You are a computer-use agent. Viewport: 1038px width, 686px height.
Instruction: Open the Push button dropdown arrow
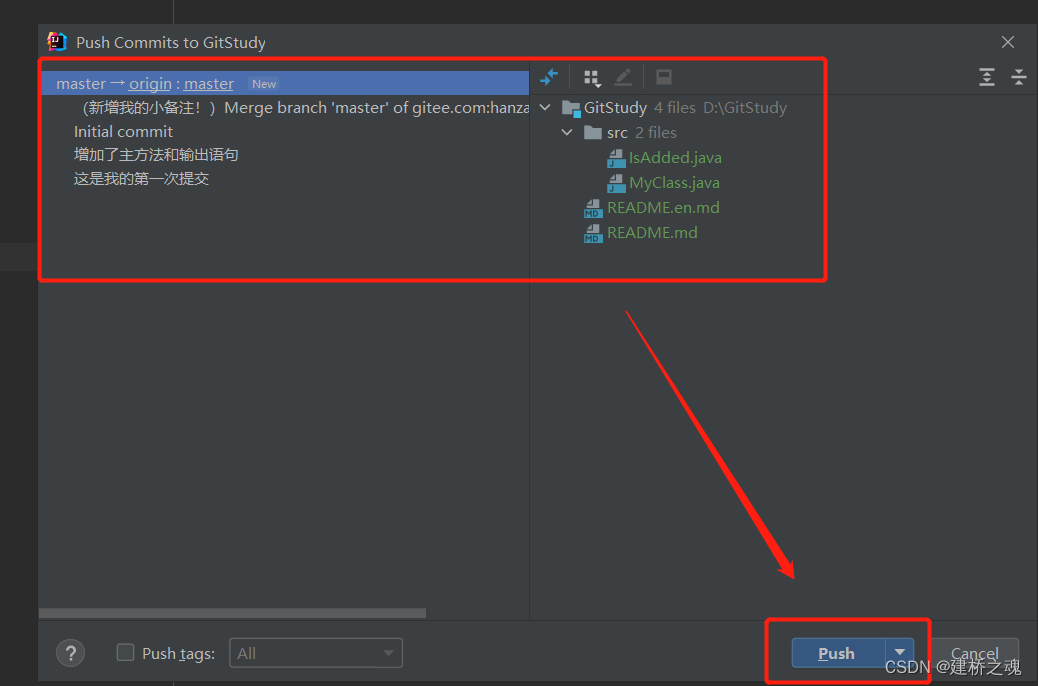(899, 653)
